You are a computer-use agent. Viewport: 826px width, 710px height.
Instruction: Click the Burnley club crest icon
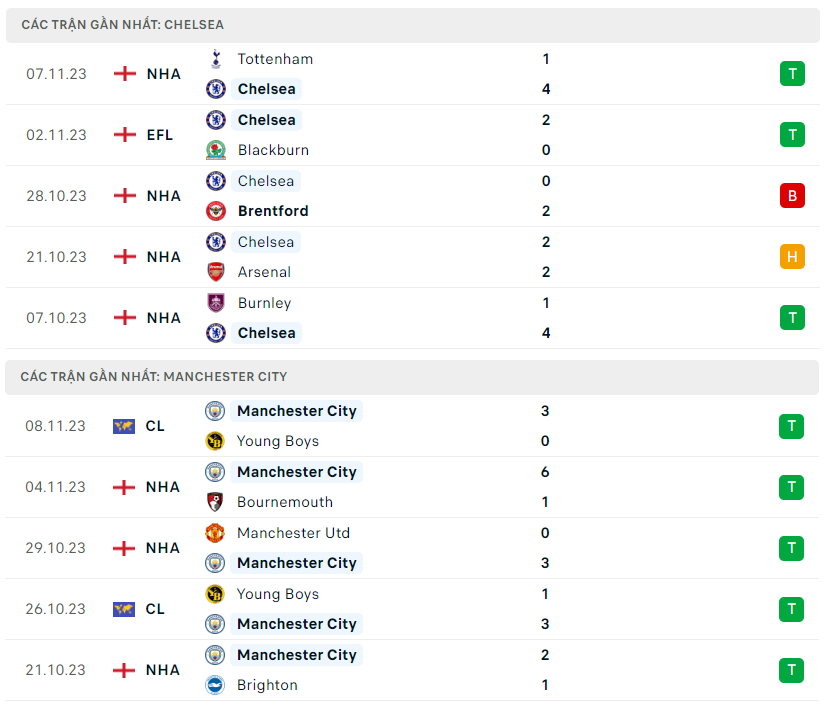(215, 303)
